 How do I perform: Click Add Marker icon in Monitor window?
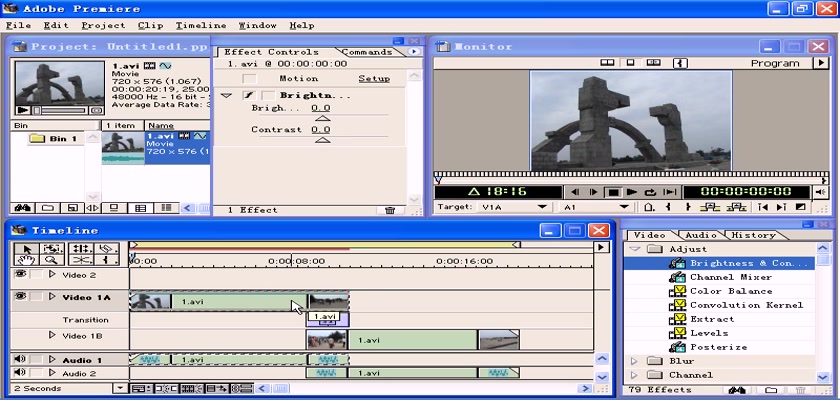point(649,207)
